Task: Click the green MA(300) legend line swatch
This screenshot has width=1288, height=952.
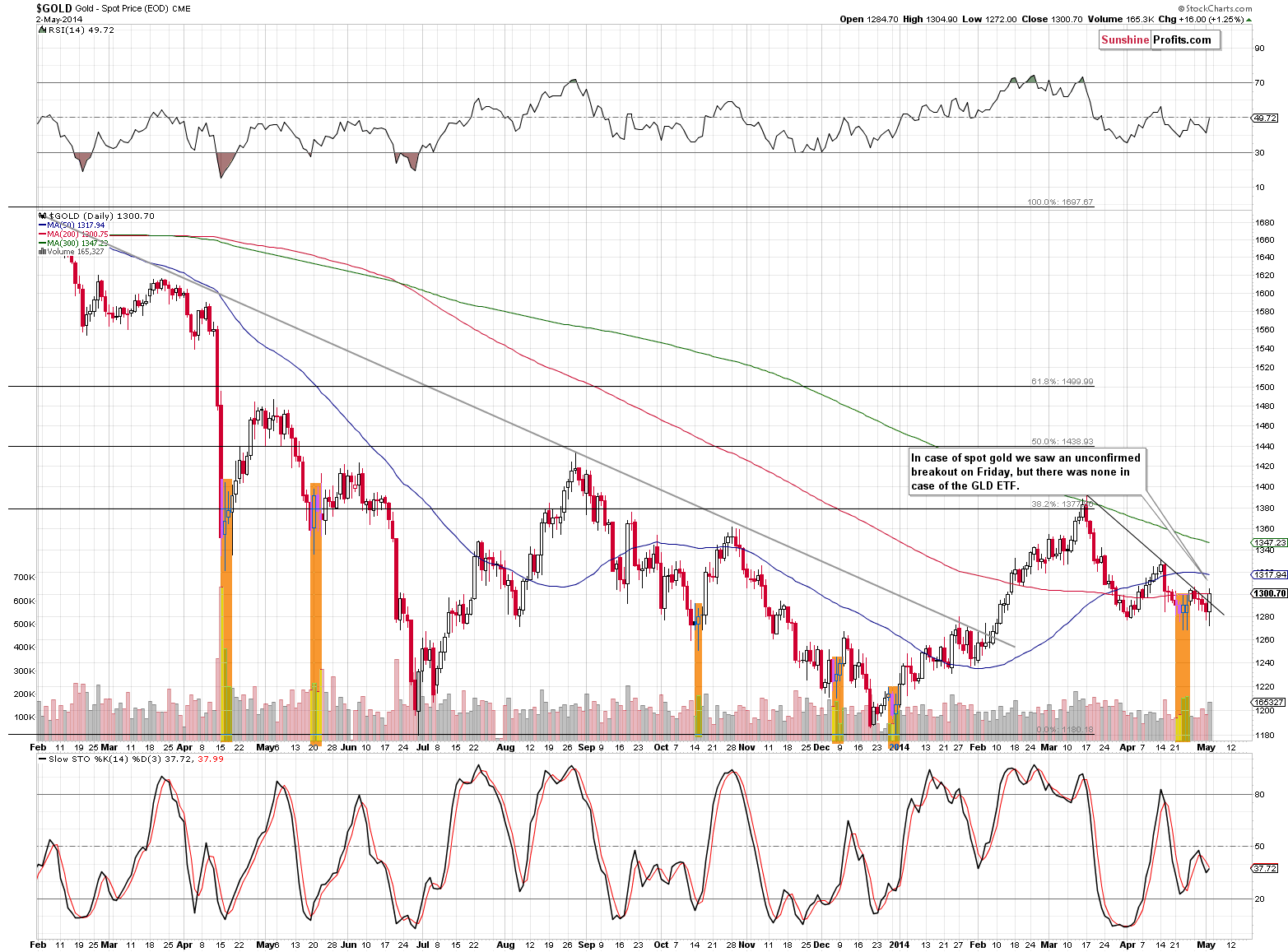Action: [x=42, y=244]
